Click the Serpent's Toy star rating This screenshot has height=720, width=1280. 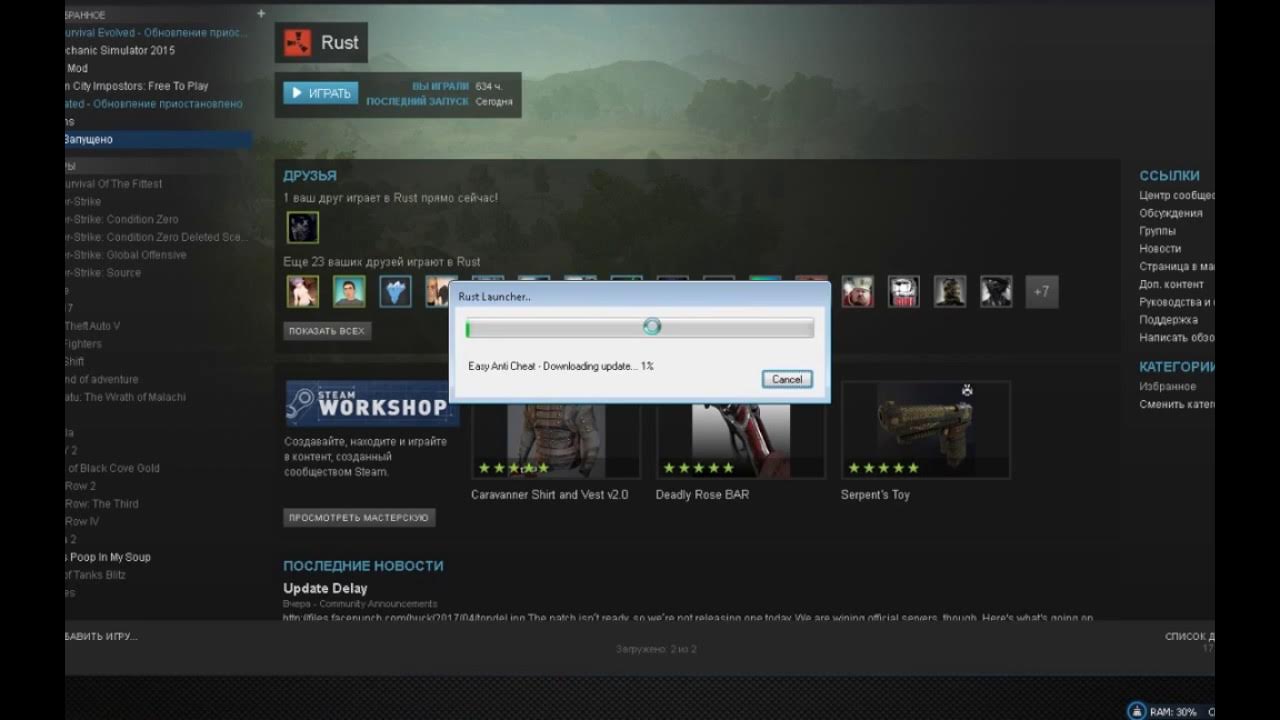[883, 468]
